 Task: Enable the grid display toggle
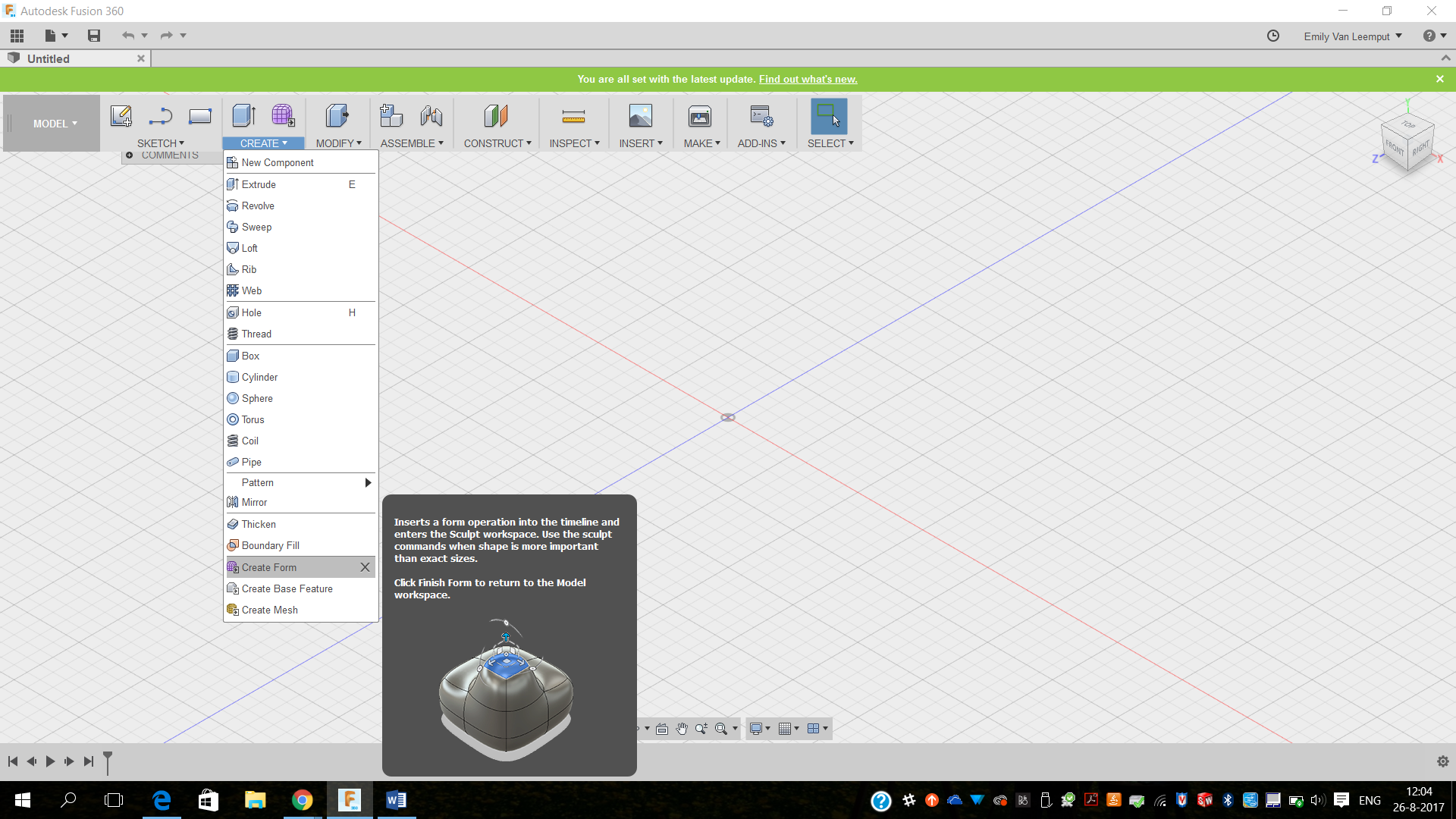coord(788,728)
